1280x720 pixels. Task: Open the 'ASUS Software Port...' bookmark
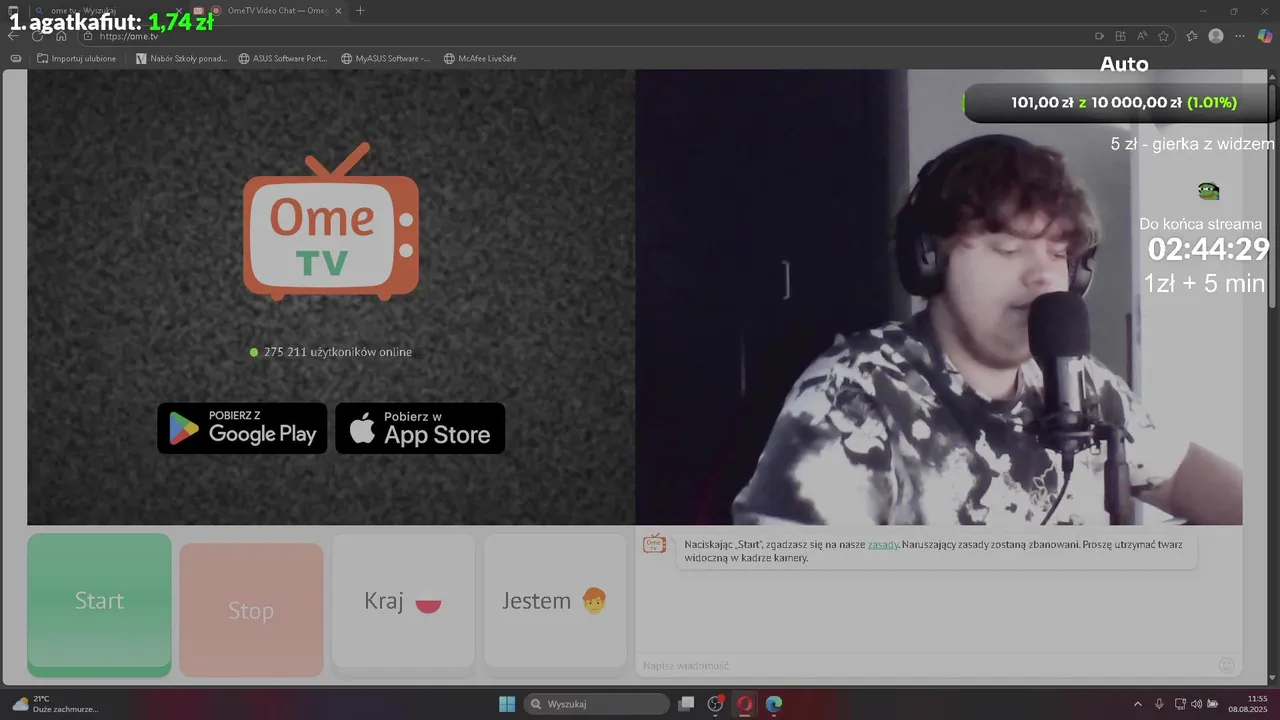(x=283, y=58)
